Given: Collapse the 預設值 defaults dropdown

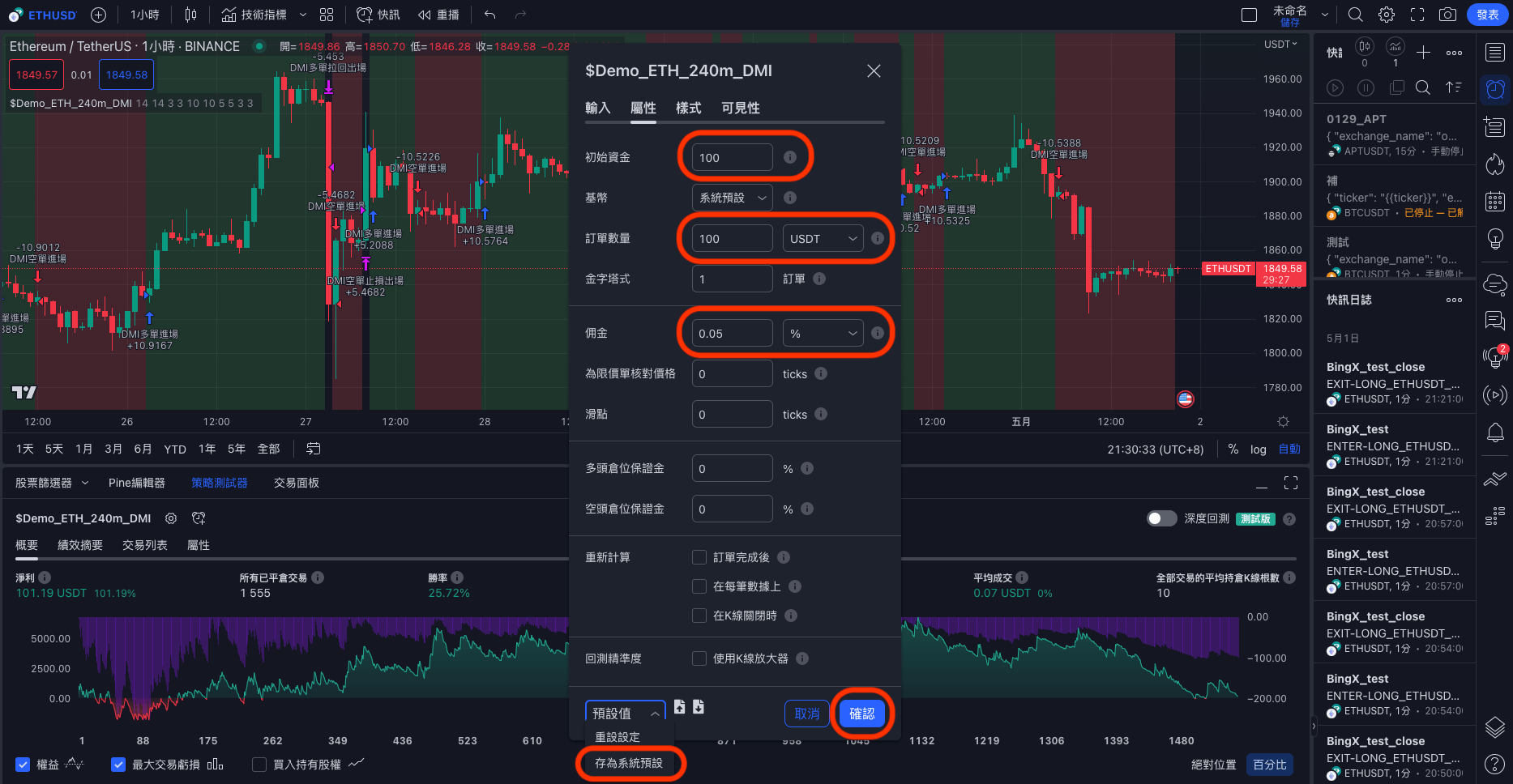Looking at the screenshot, I should [x=625, y=713].
